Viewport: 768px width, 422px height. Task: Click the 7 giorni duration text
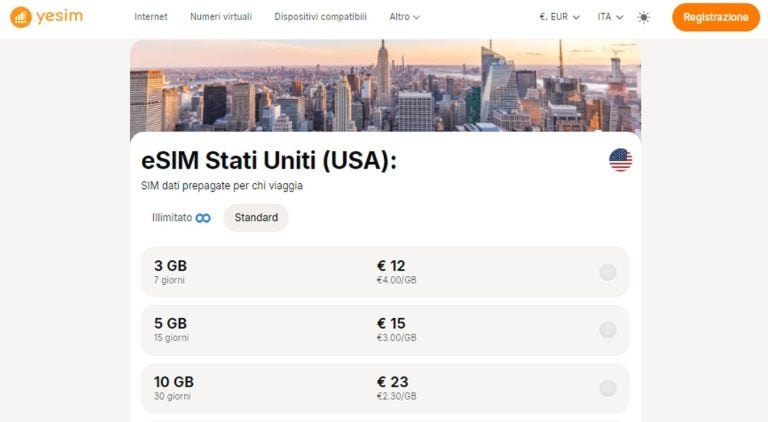tap(169, 281)
